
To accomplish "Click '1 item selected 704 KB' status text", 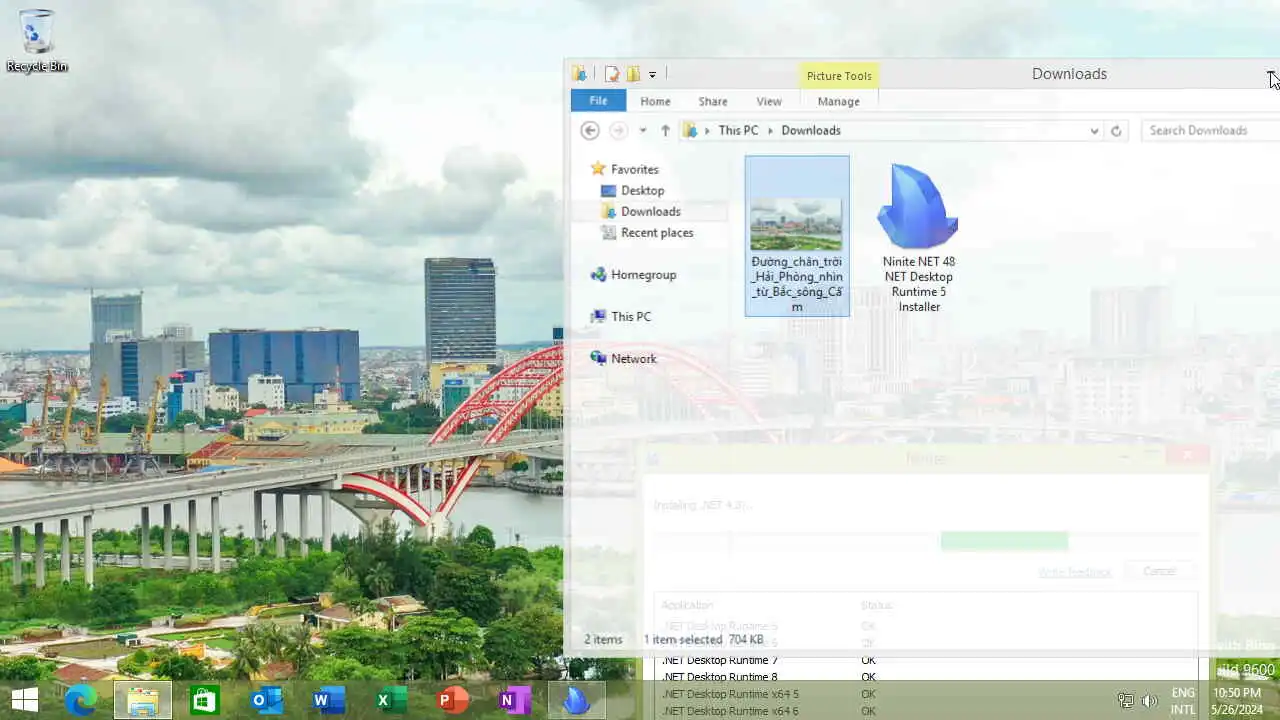I will coord(703,639).
